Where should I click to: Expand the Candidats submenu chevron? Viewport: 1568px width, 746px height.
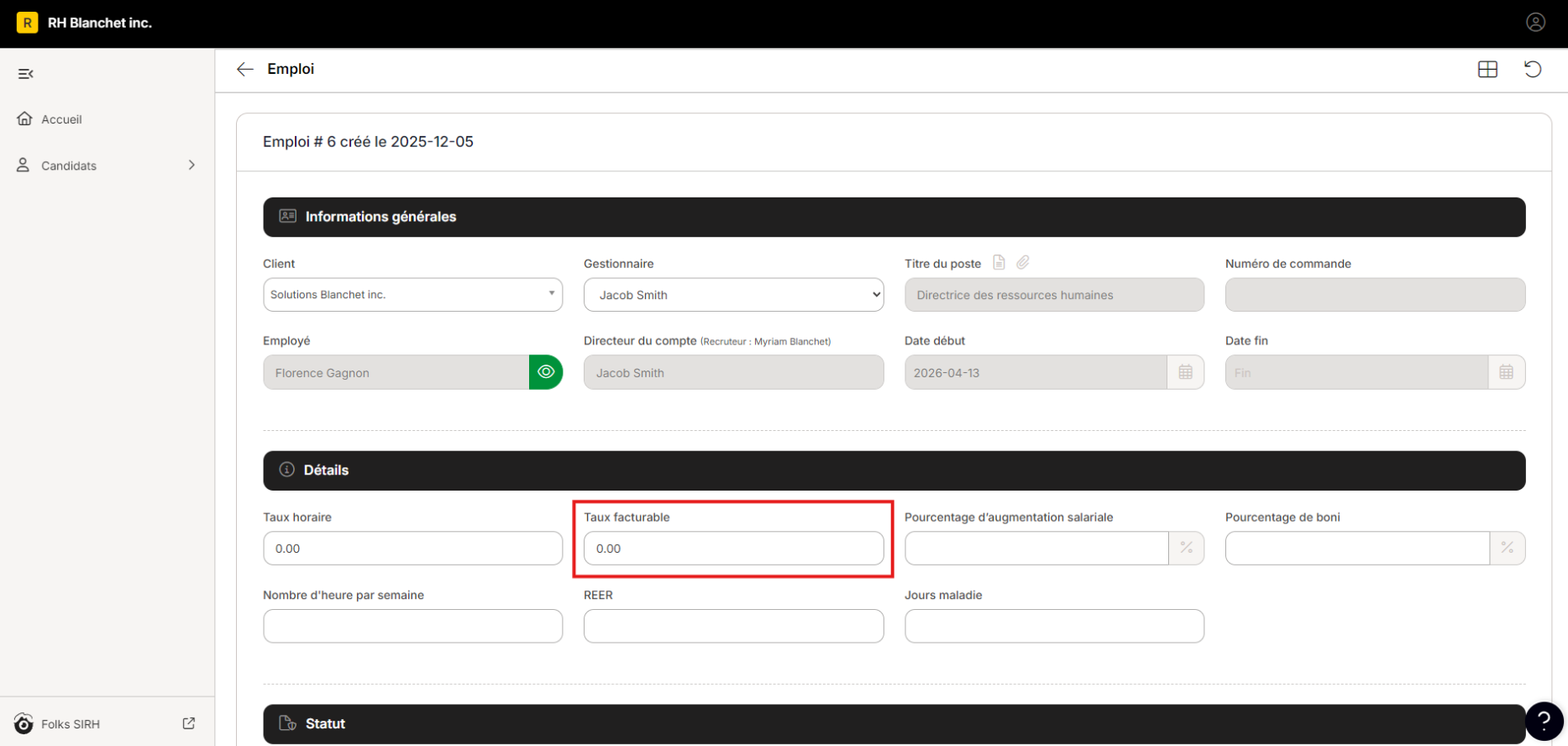click(x=191, y=165)
